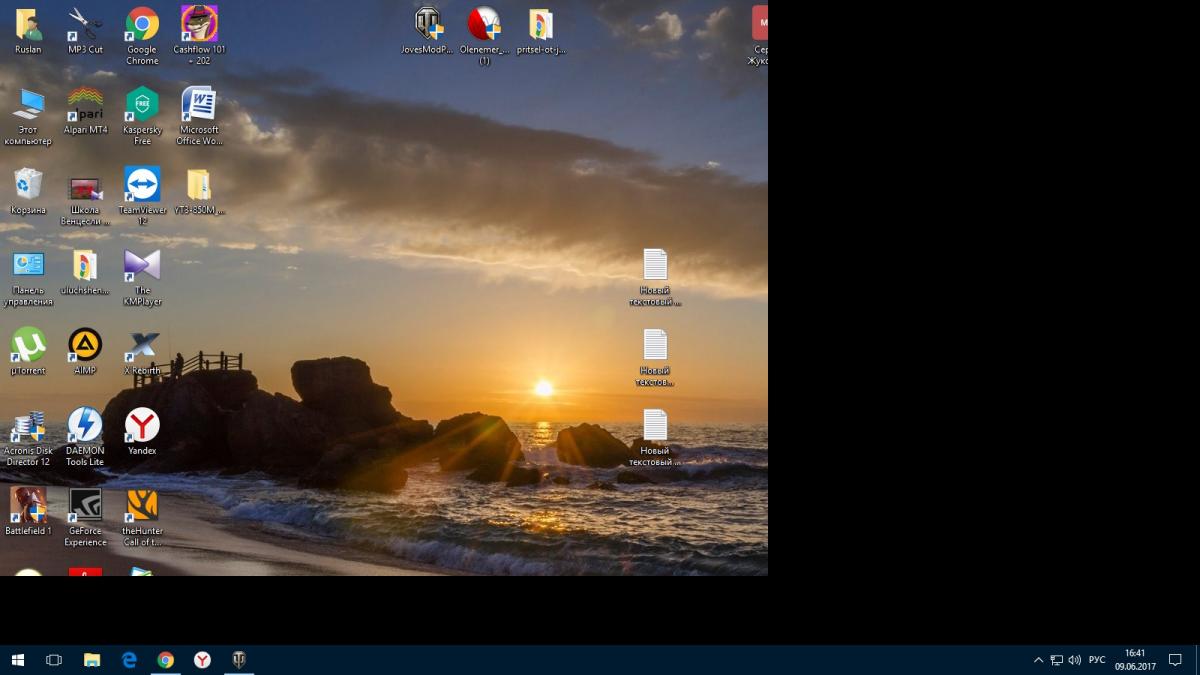
Task: Select the µTorrent desktop icon
Action: [x=28, y=346]
